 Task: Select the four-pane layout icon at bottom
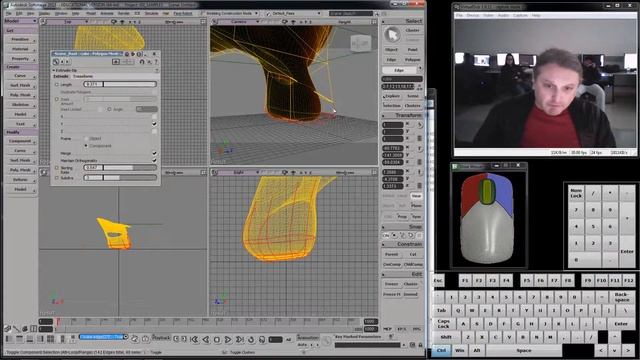point(51,339)
